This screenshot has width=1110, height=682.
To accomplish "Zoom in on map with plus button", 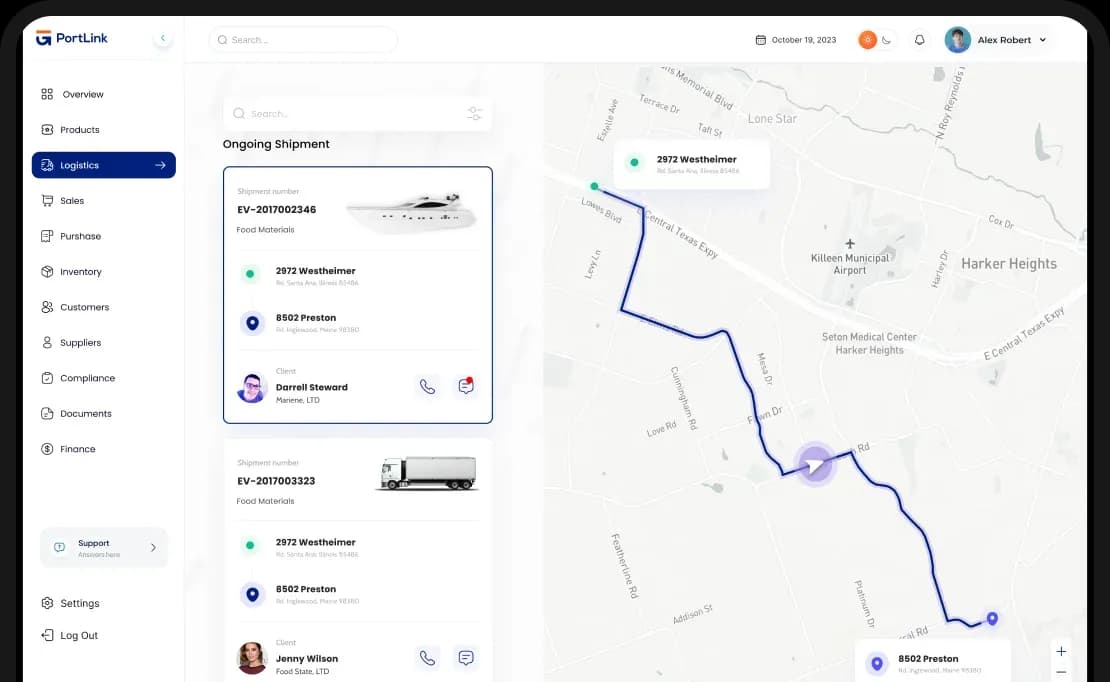I will [1061, 651].
